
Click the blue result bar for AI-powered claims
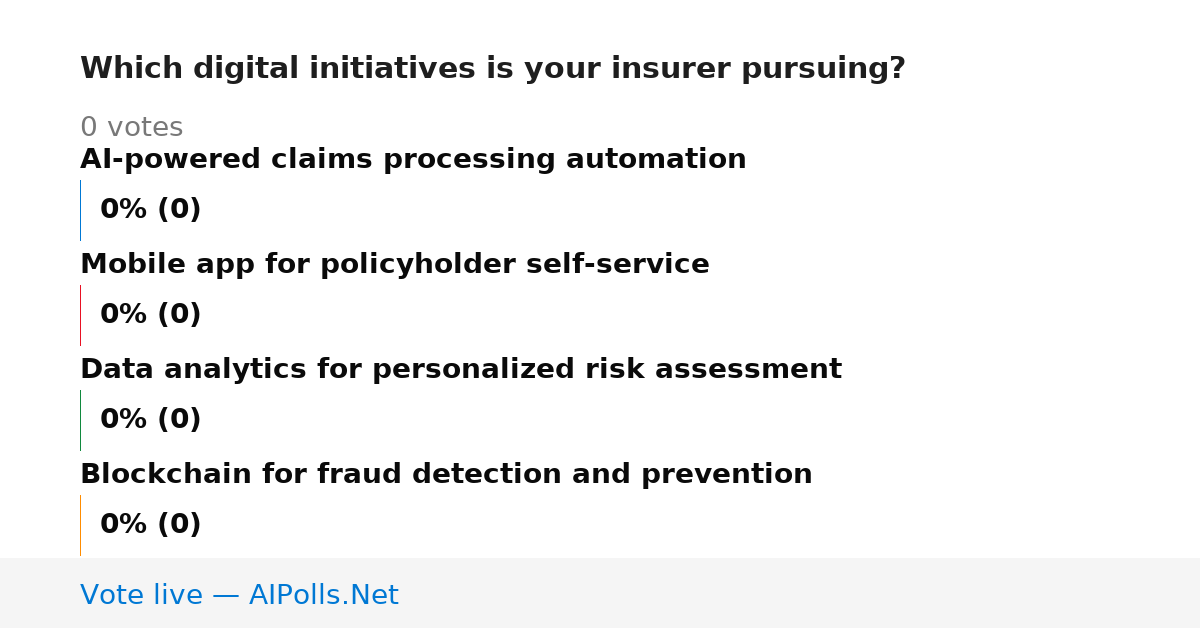(80, 210)
